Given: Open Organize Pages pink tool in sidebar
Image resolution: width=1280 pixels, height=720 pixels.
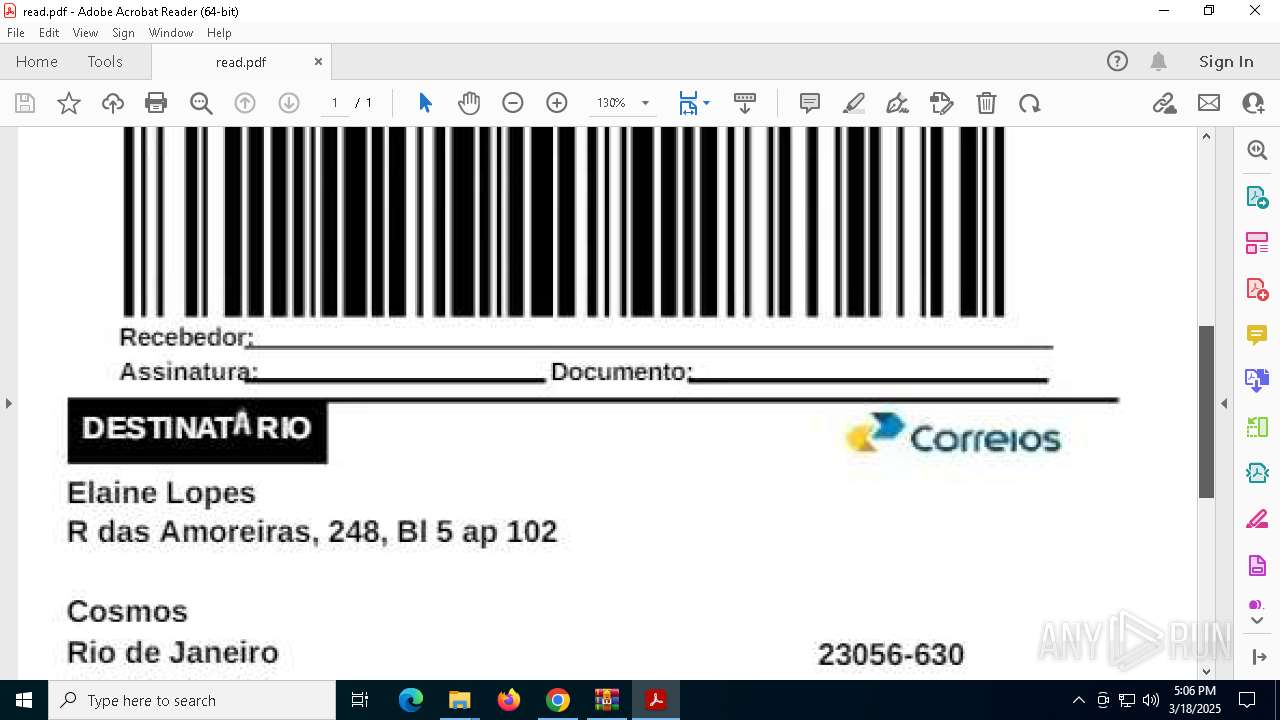Looking at the screenshot, I should [x=1257, y=243].
